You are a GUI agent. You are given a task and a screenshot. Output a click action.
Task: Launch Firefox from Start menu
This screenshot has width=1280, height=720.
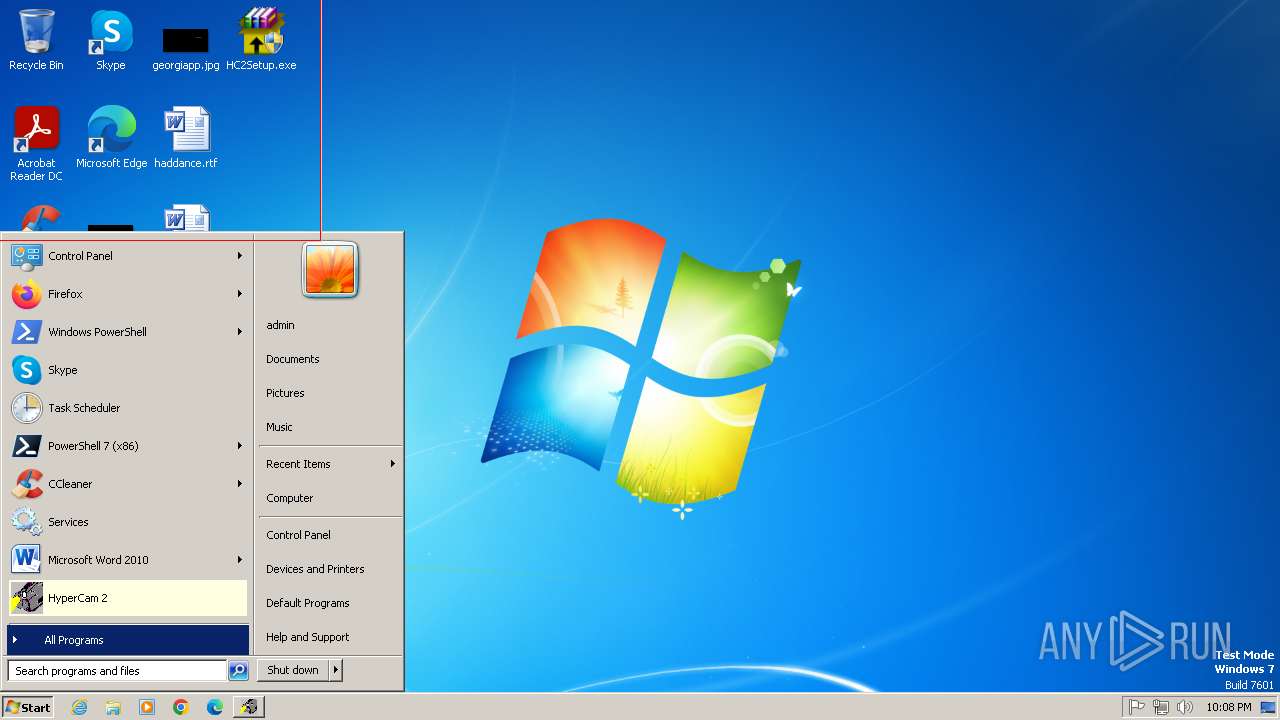pyautogui.click(x=127, y=294)
